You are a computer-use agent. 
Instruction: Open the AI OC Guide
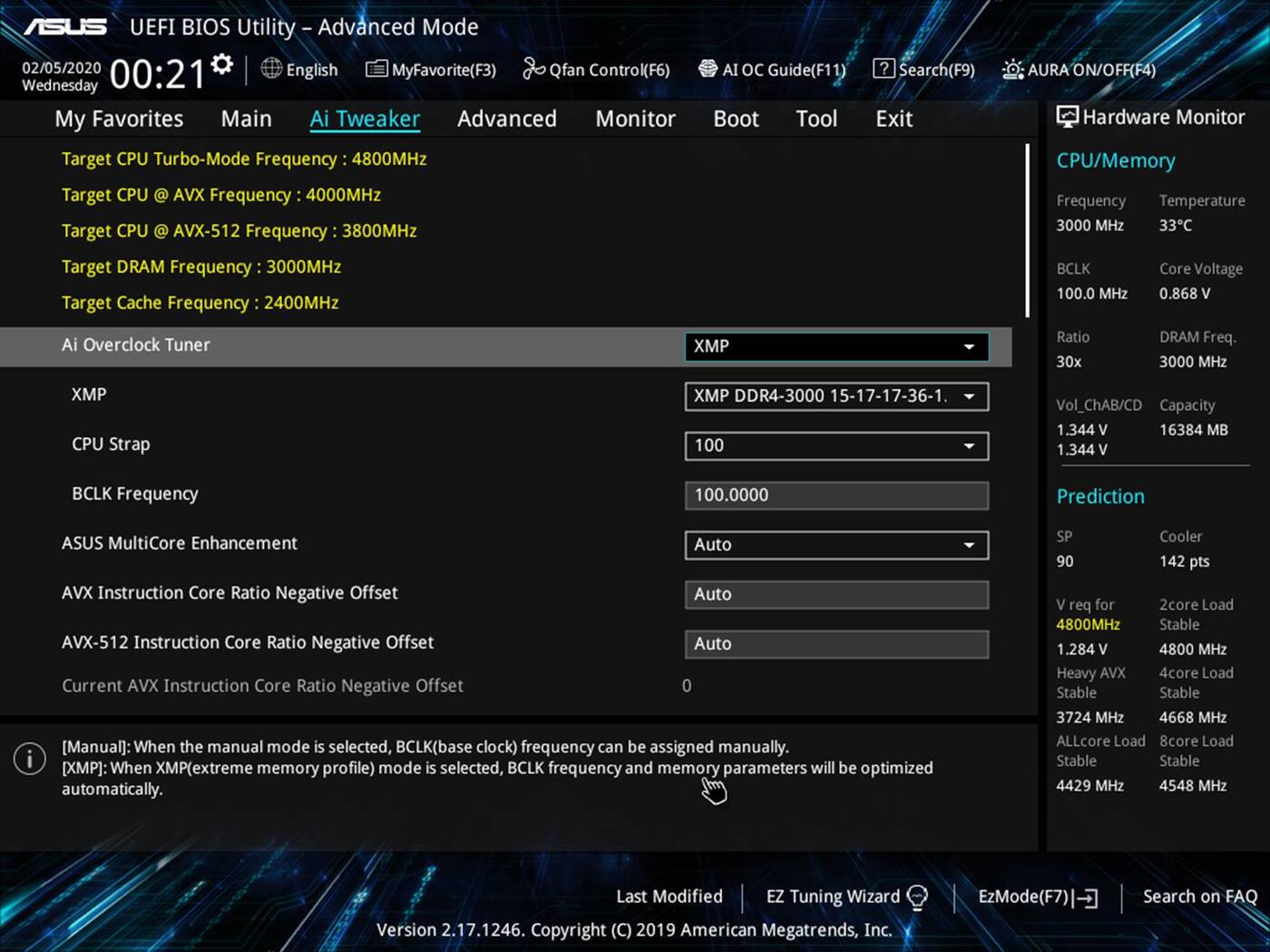[772, 69]
